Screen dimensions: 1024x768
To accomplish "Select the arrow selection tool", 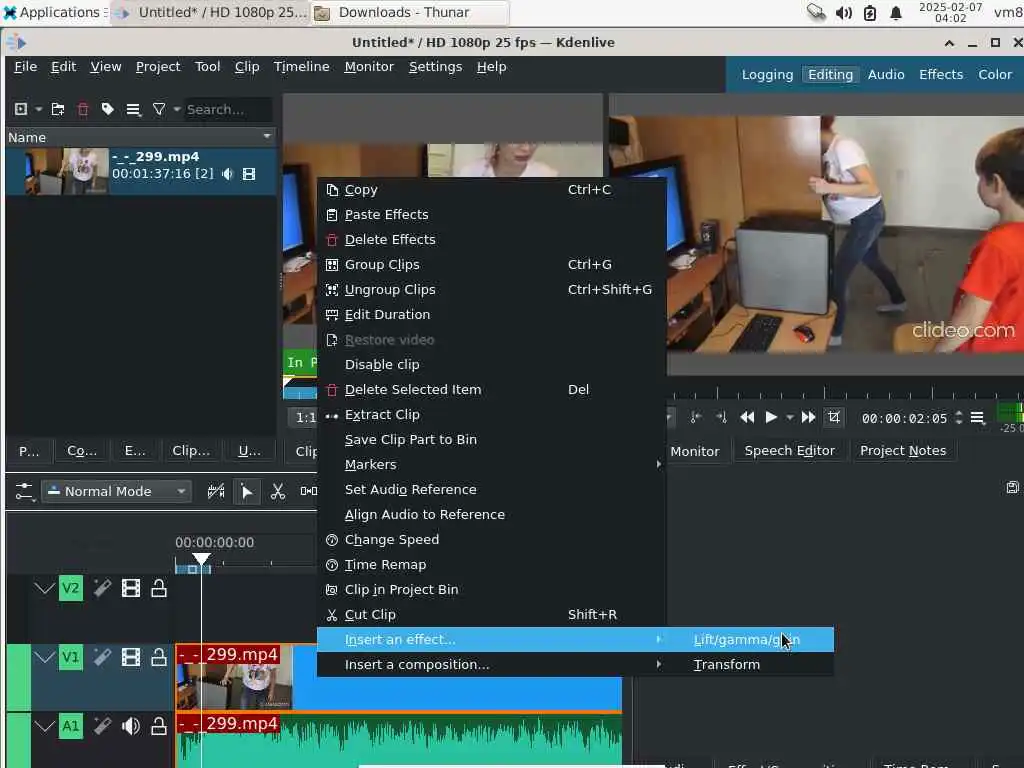I will tap(247, 491).
